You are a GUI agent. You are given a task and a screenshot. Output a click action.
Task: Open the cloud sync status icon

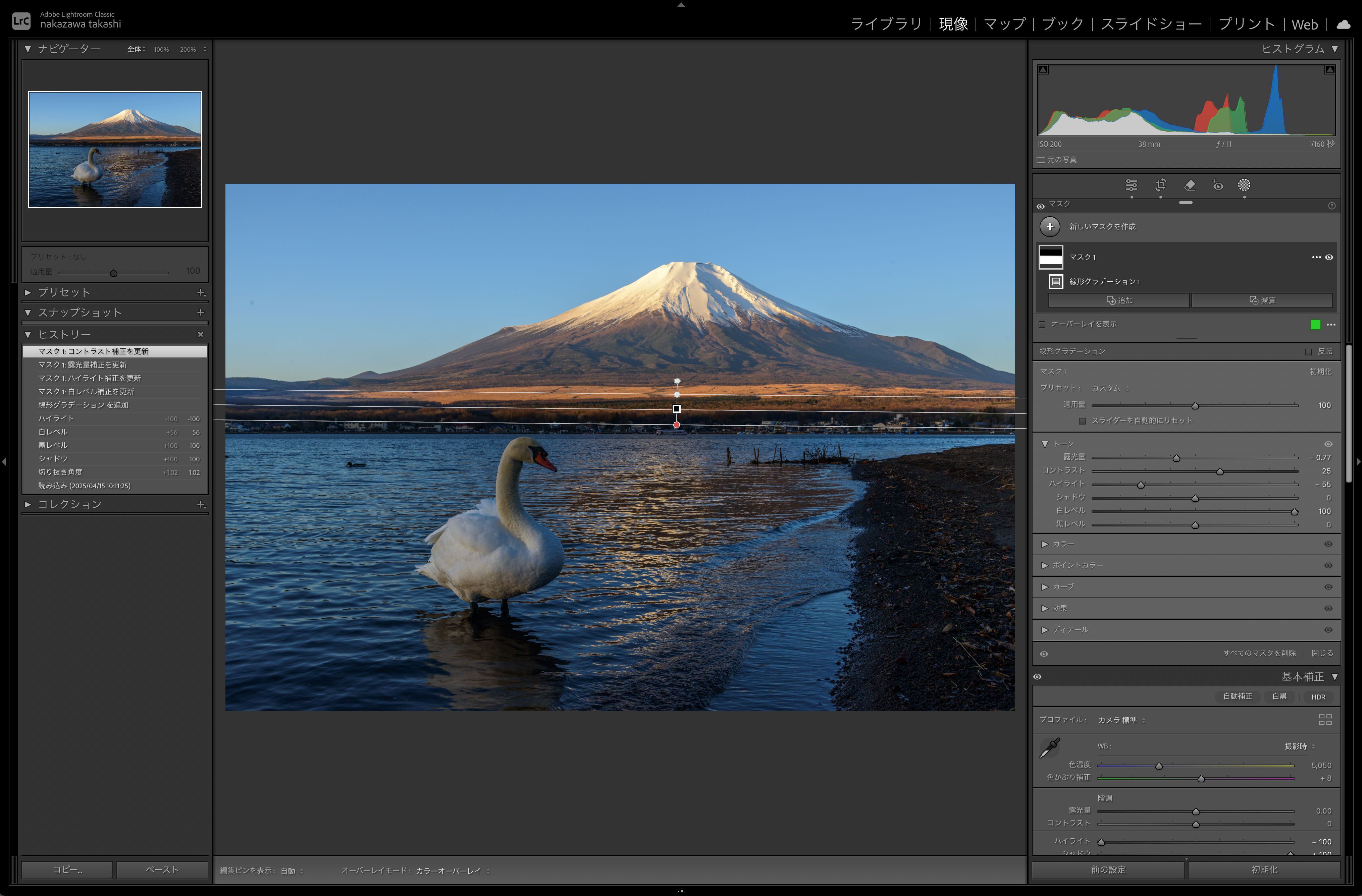1343,24
